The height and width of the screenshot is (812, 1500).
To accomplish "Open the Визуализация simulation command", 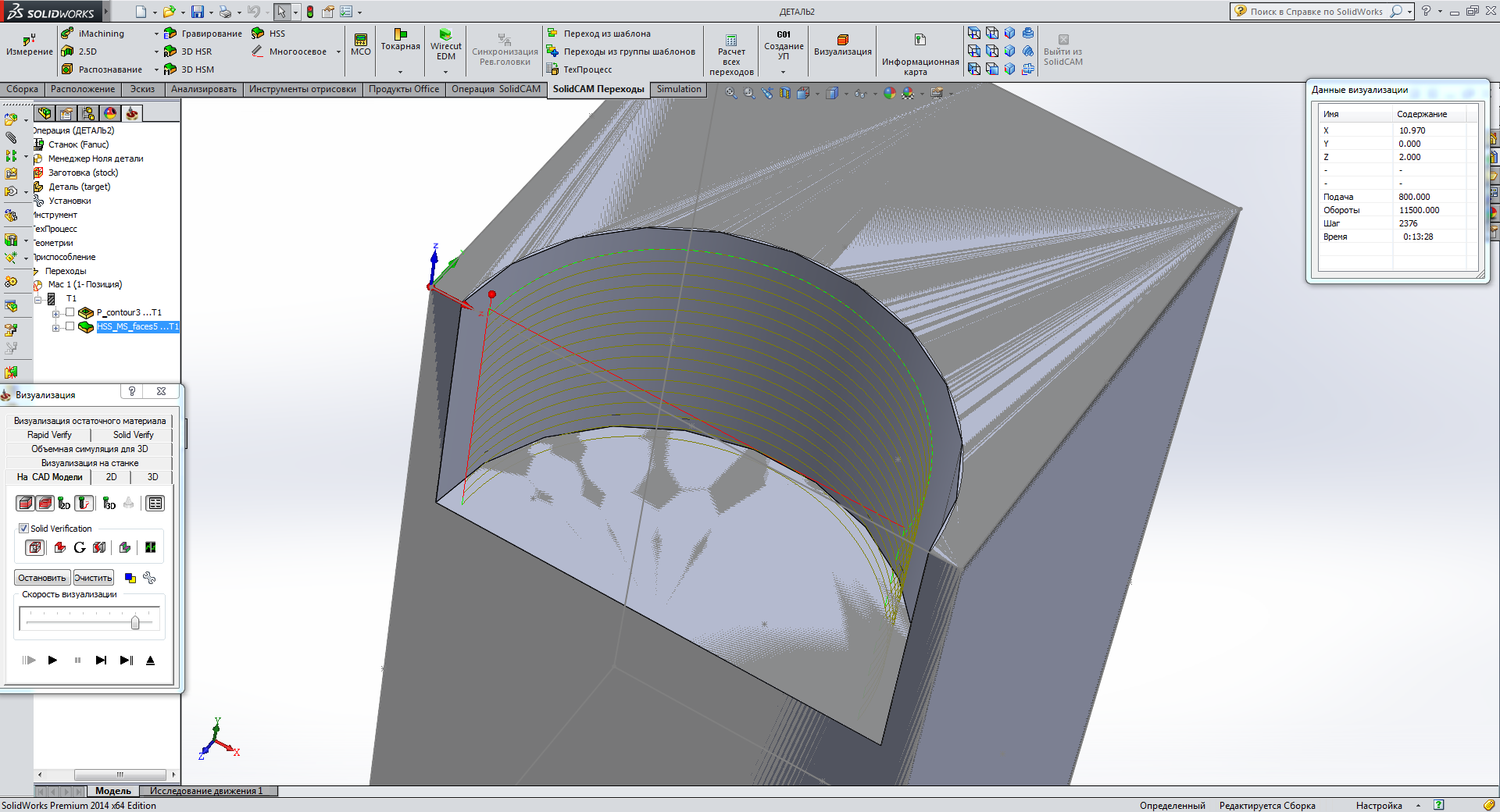I will 843,45.
